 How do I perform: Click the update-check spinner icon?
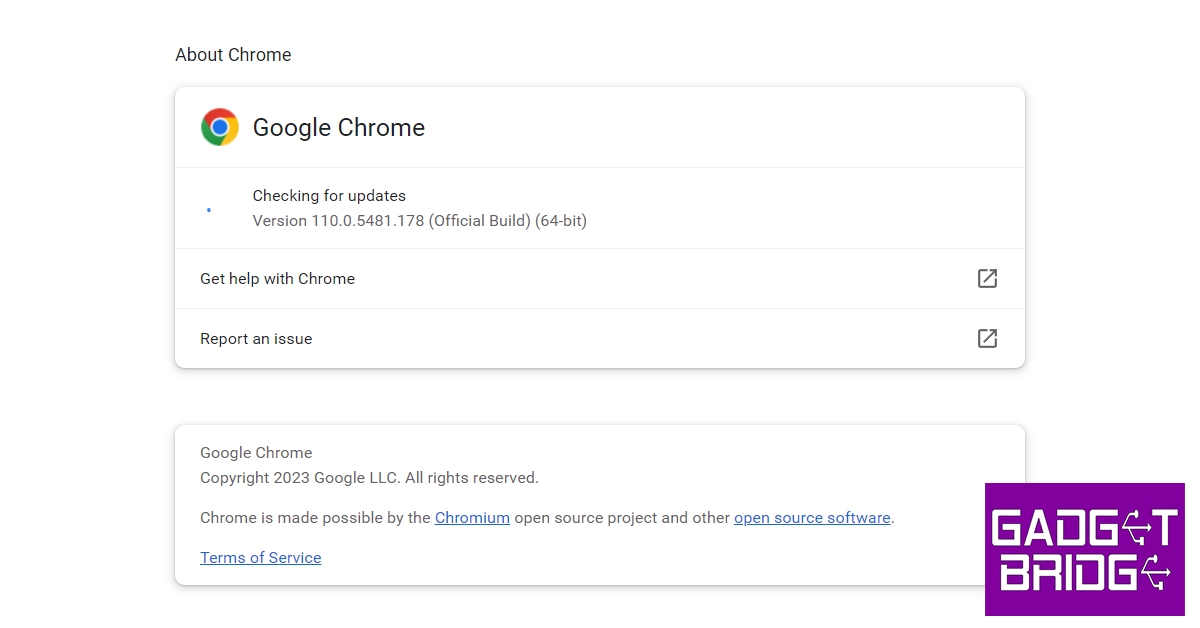tap(208, 210)
